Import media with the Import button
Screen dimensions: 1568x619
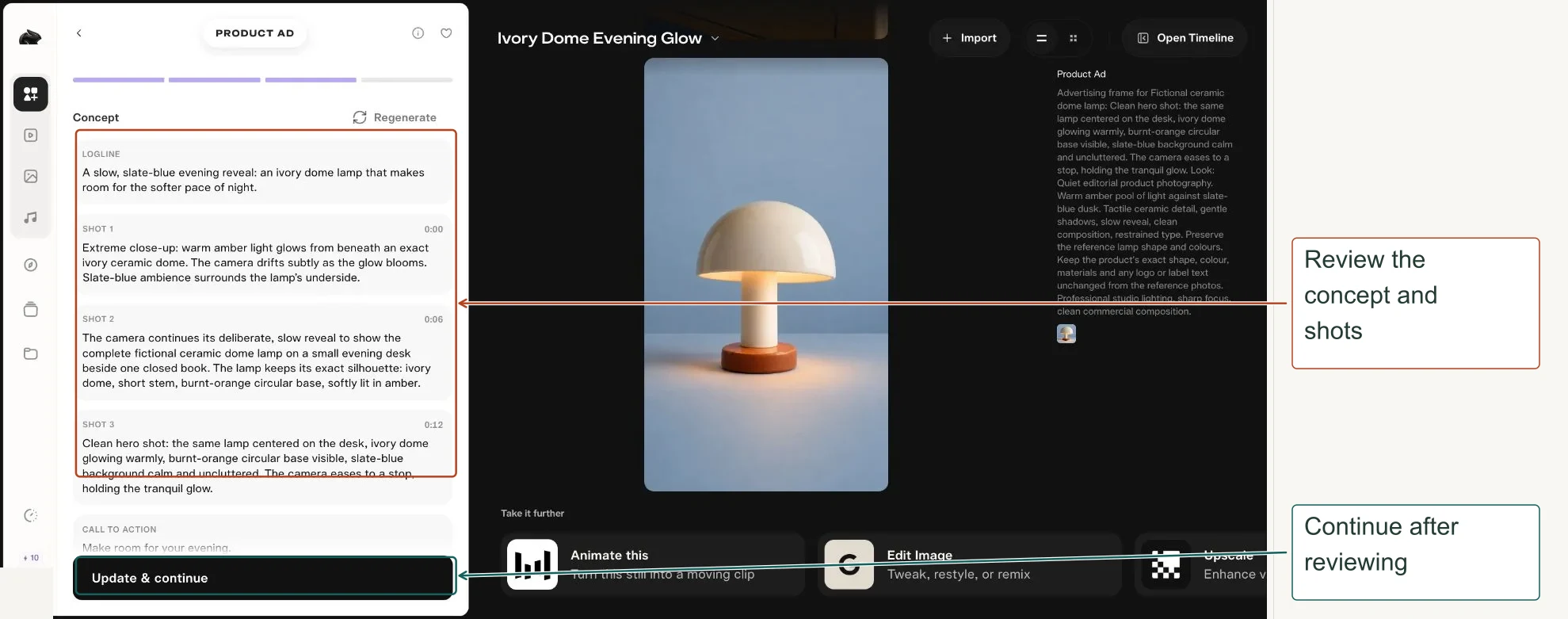point(969,38)
